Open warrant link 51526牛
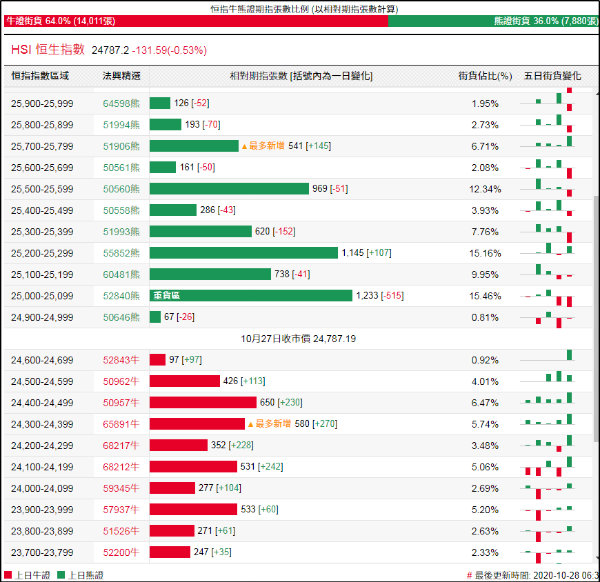Image resolution: width=600 pixels, height=582 pixels. [x=121, y=531]
